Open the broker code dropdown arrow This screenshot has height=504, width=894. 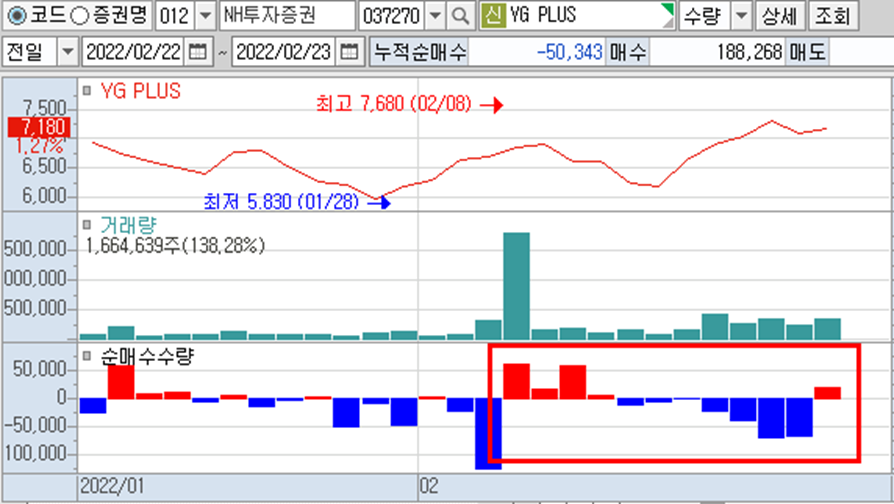click(x=205, y=15)
